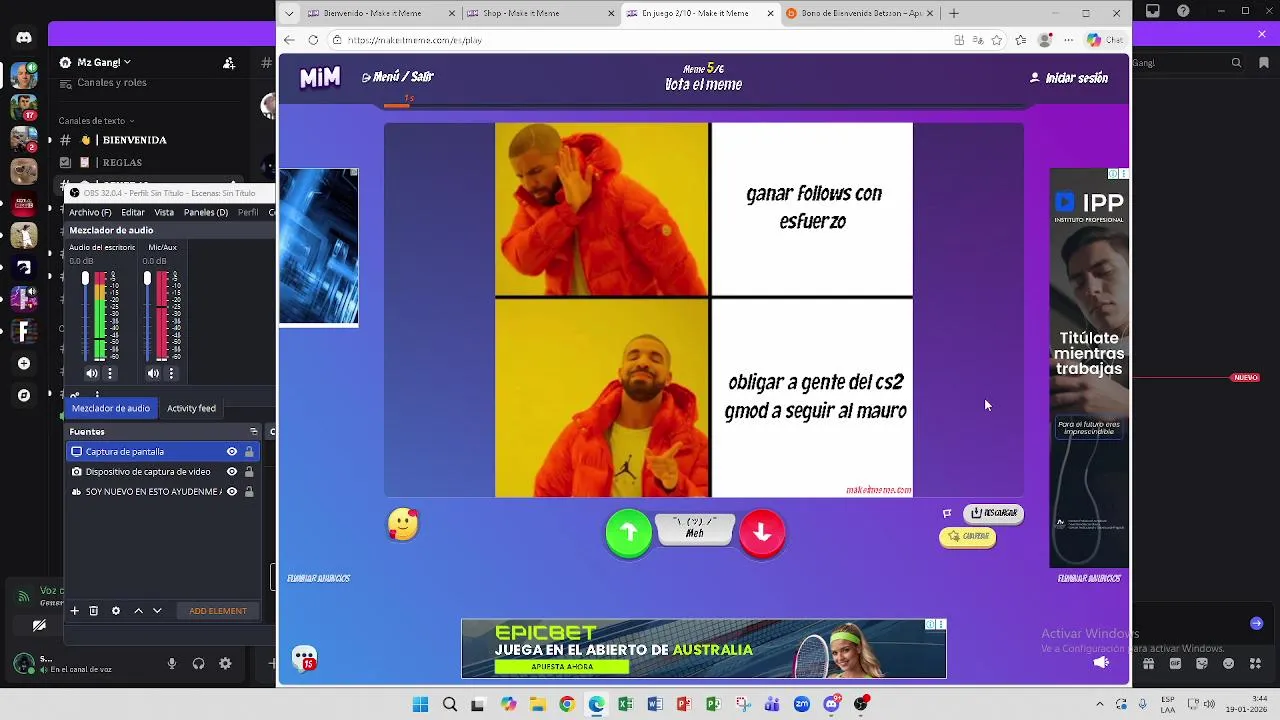The height and width of the screenshot is (720, 1280).
Task: Open Windows Start menu
Action: pyautogui.click(x=420, y=704)
